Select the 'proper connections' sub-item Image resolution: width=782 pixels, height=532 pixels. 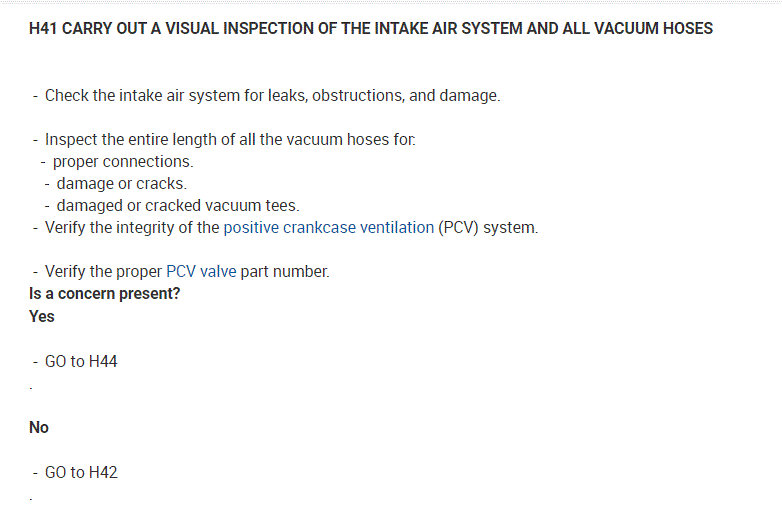pyautogui.click(x=123, y=162)
